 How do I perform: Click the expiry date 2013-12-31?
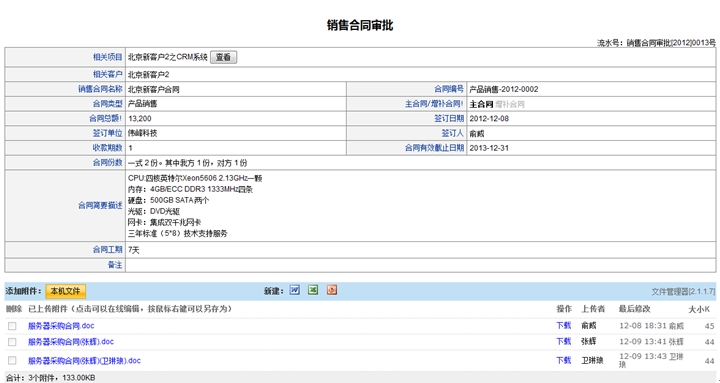[x=489, y=148]
